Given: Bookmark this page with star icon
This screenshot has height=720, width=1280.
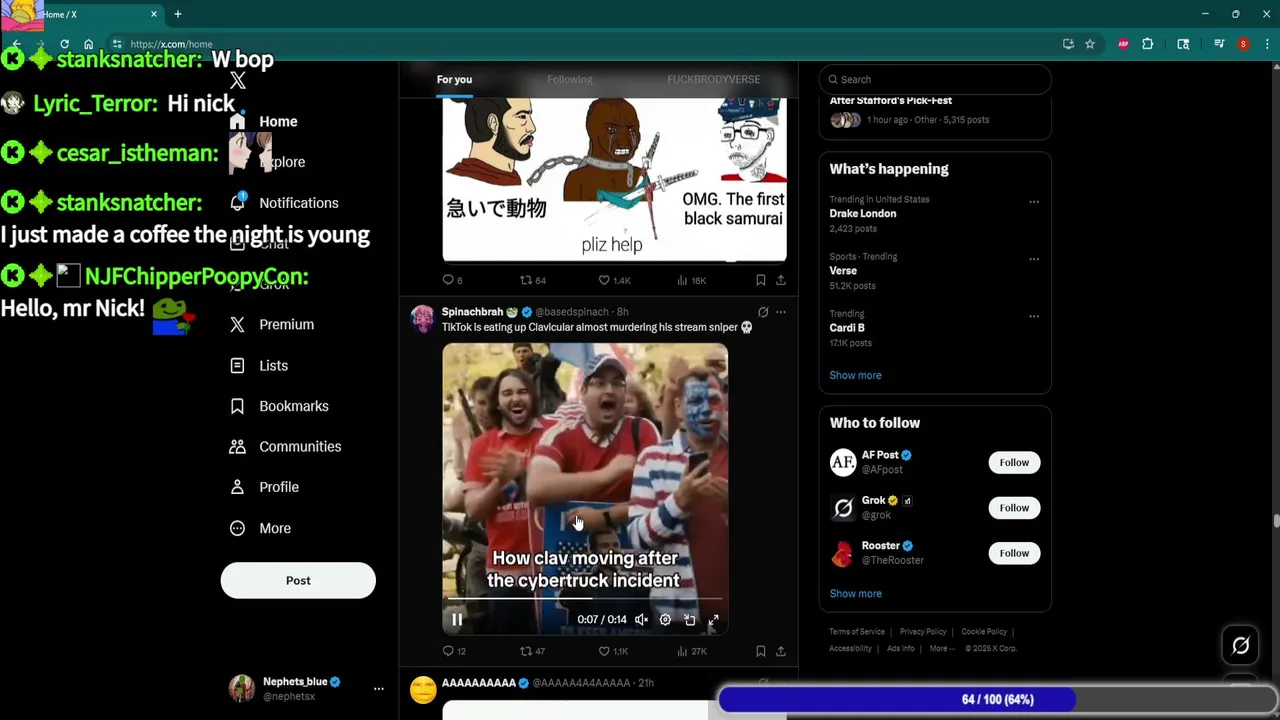Looking at the screenshot, I should point(1090,44).
